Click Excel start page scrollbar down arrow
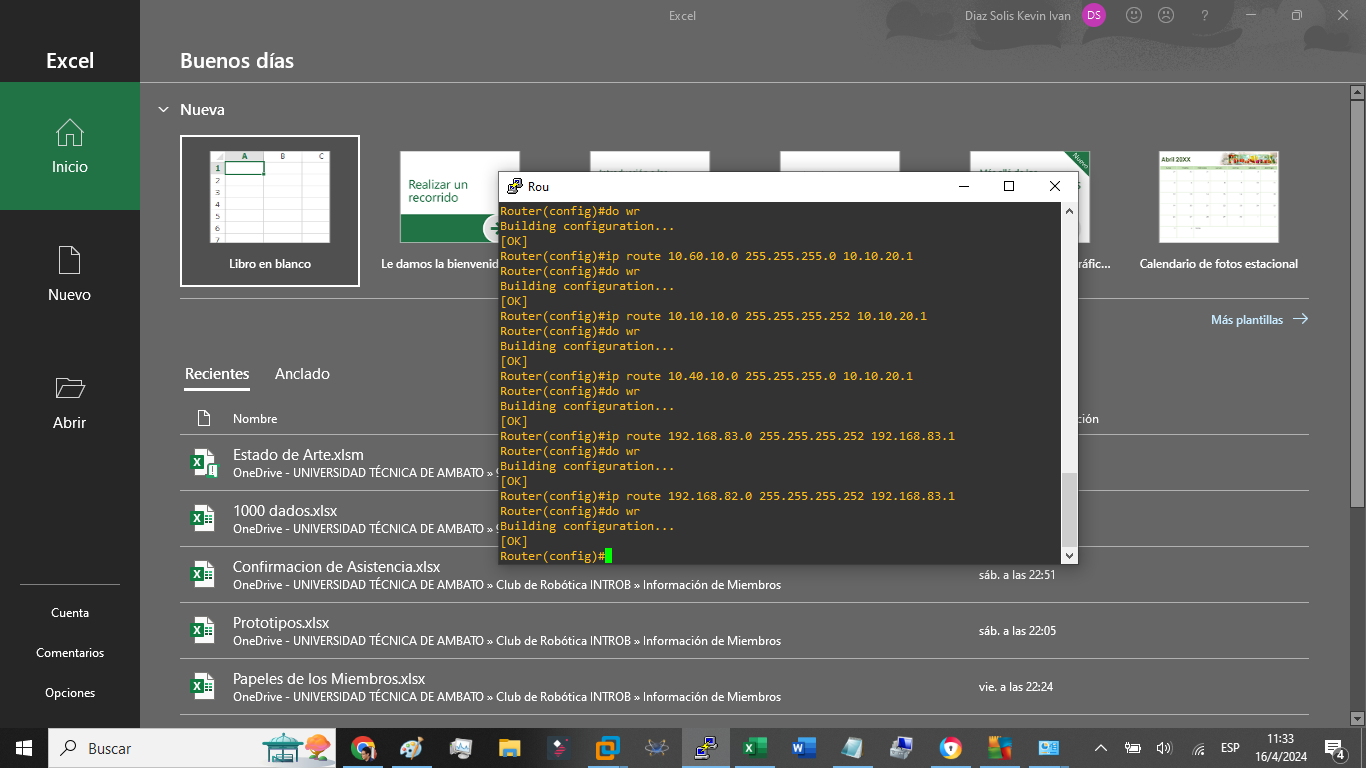Screen dimensions: 1366x768 click(x=1357, y=717)
